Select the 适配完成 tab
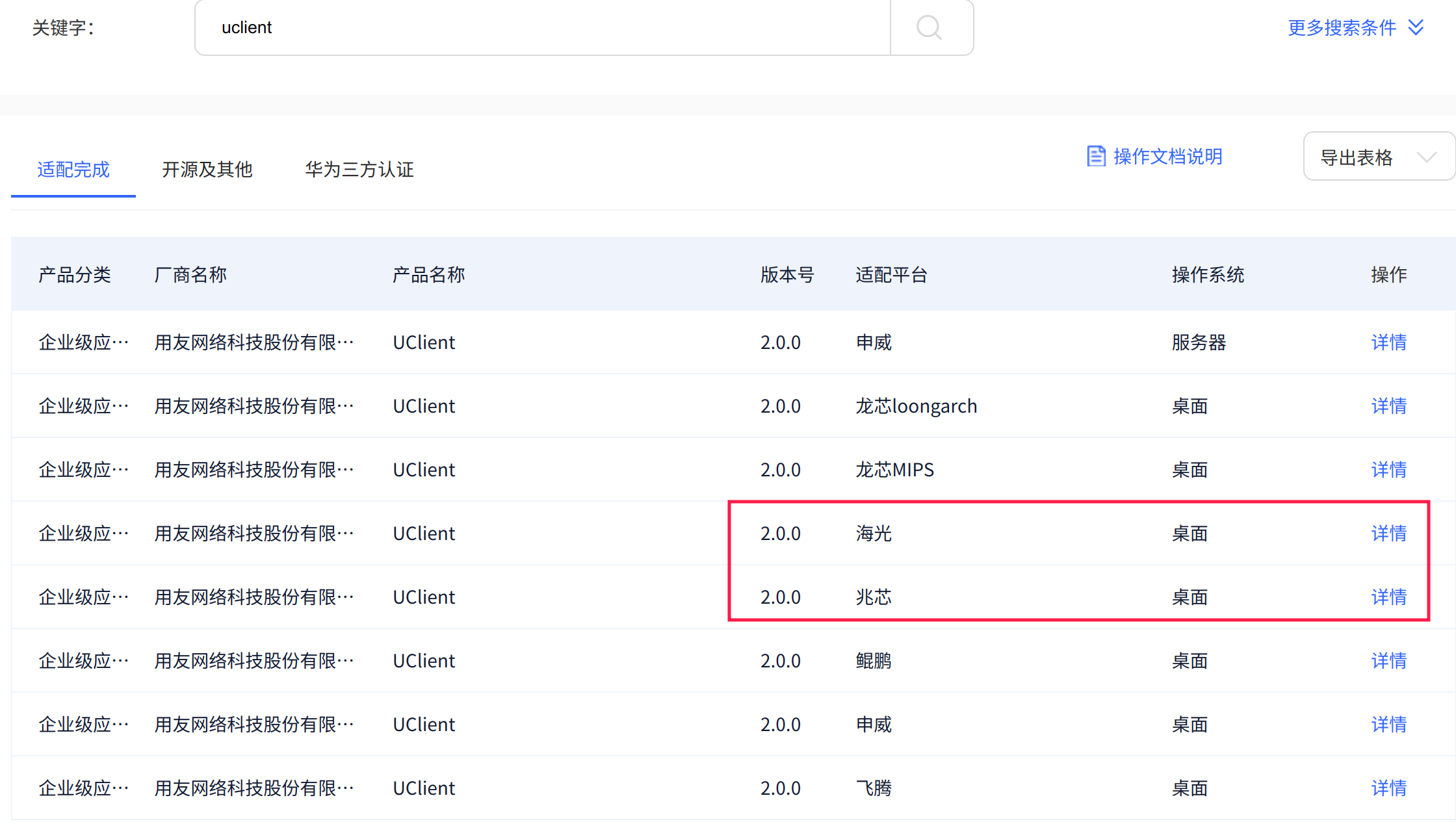1456x824 pixels. (73, 170)
